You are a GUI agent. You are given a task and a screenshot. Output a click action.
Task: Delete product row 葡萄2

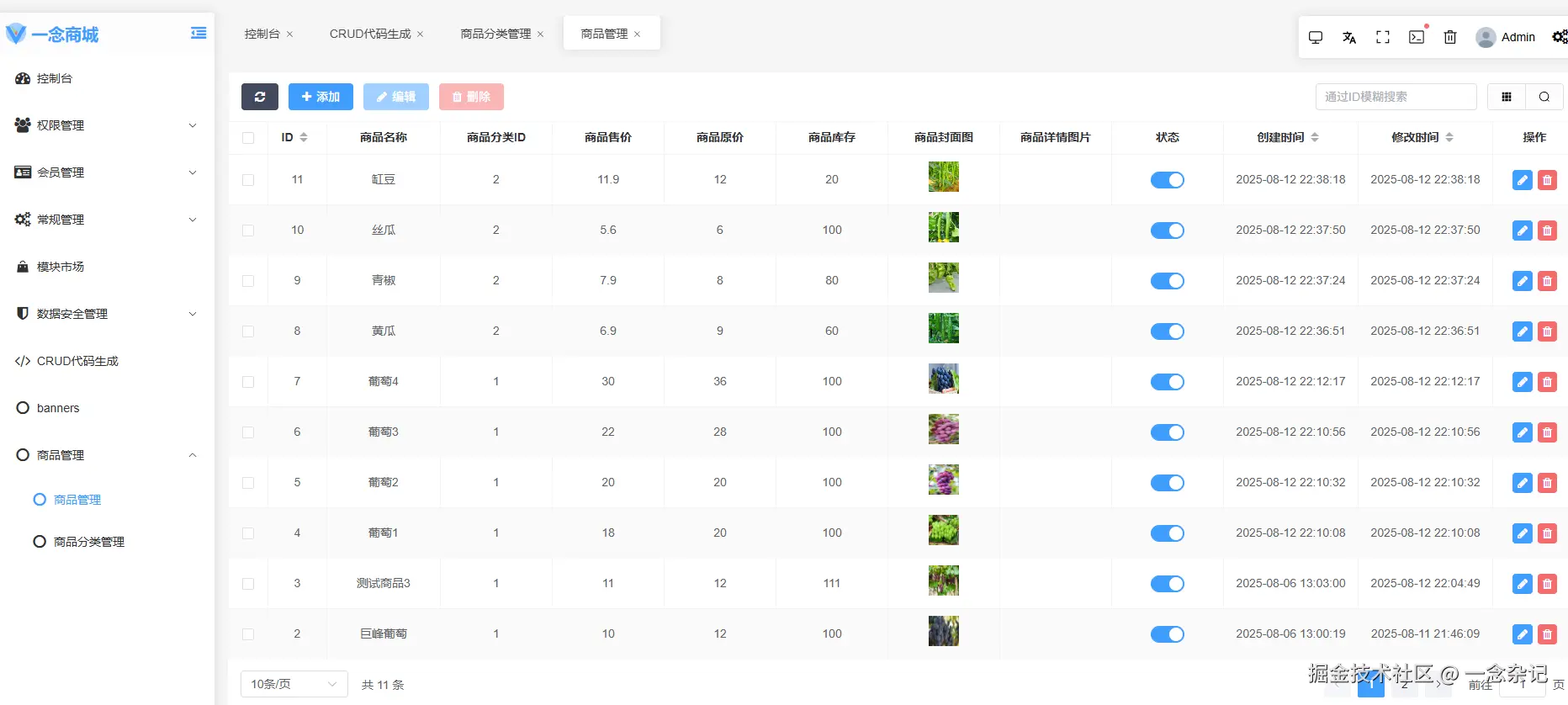click(1547, 483)
